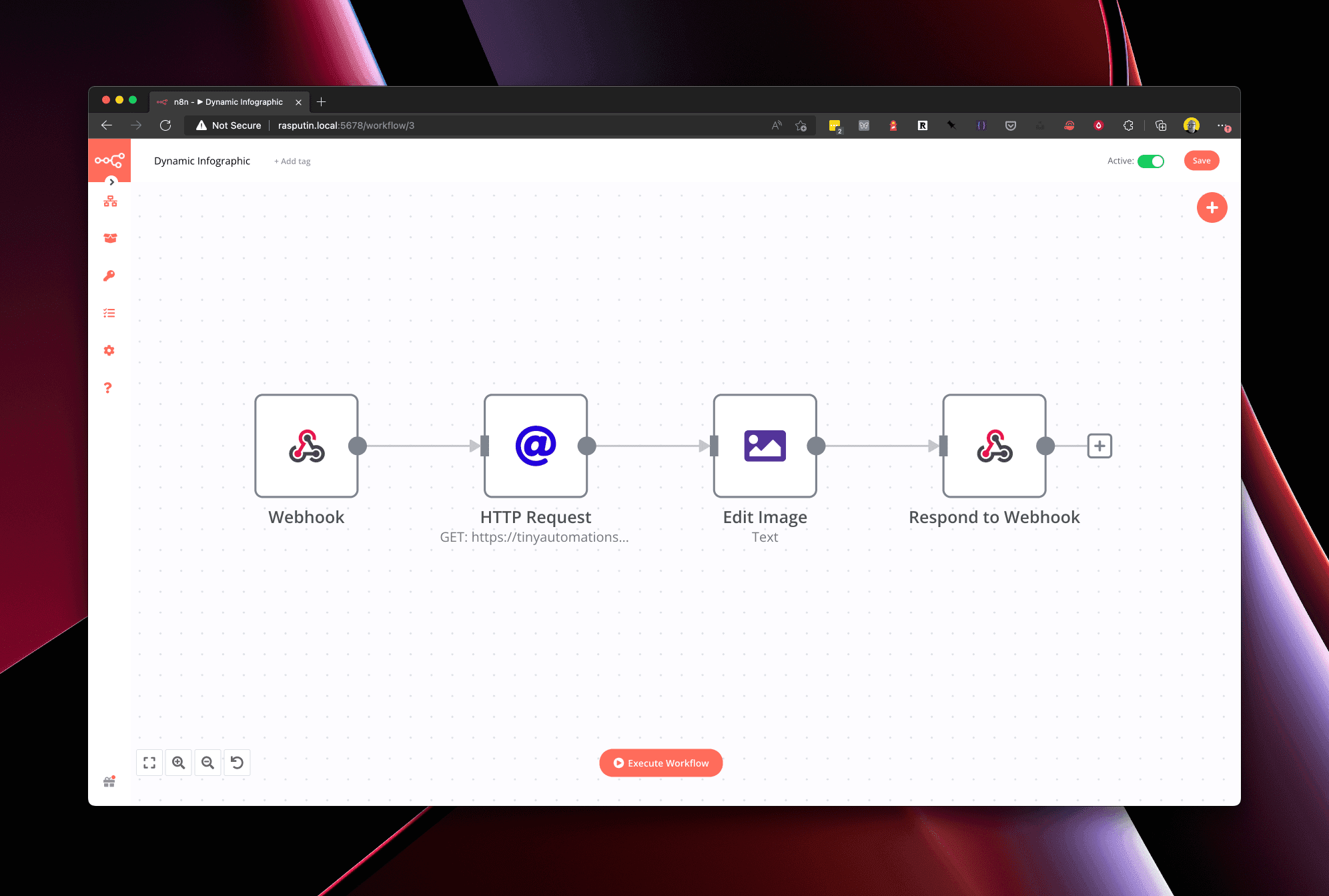Toggle the Active workflow switch
This screenshot has height=896, width=1329.
[1152, 161]
